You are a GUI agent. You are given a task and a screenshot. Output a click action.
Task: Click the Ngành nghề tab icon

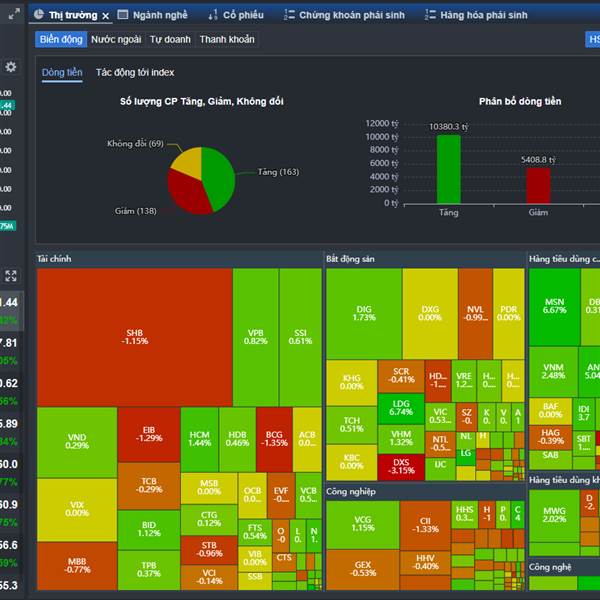[x=123, y=15]
